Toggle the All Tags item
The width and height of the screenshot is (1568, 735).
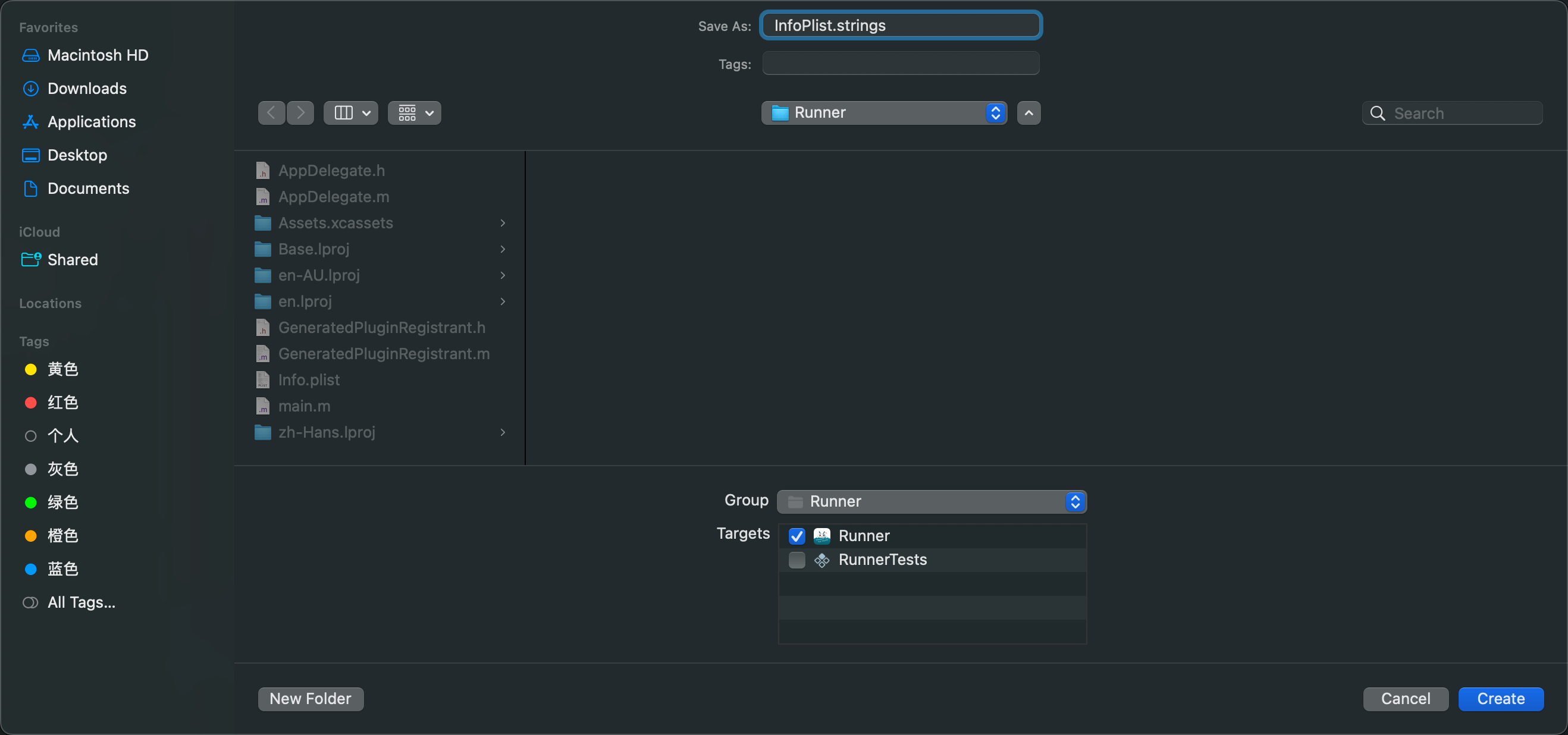[80, 602]
